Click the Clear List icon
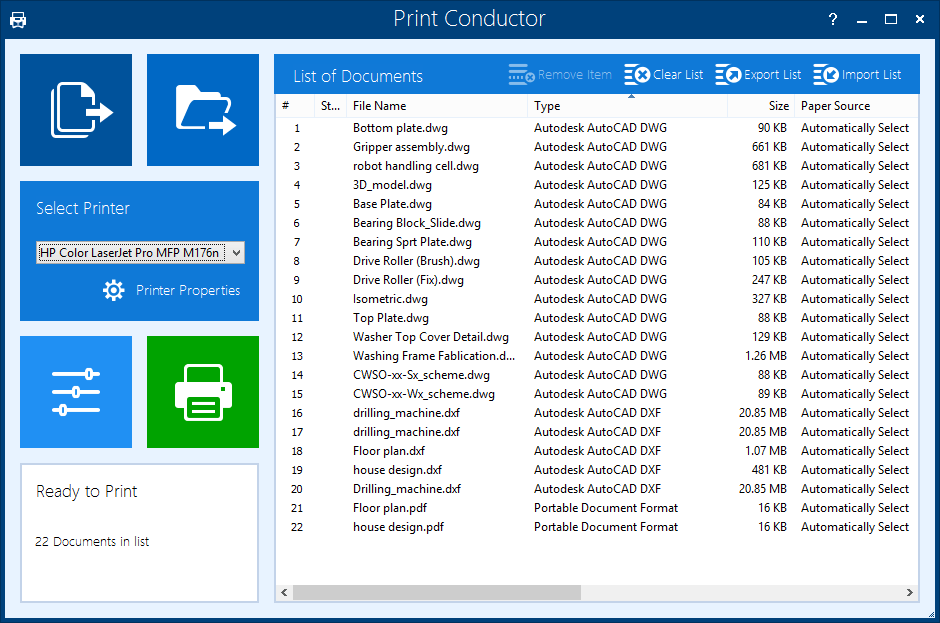Viewport: 940px width, 623px height. pos(637,75)
